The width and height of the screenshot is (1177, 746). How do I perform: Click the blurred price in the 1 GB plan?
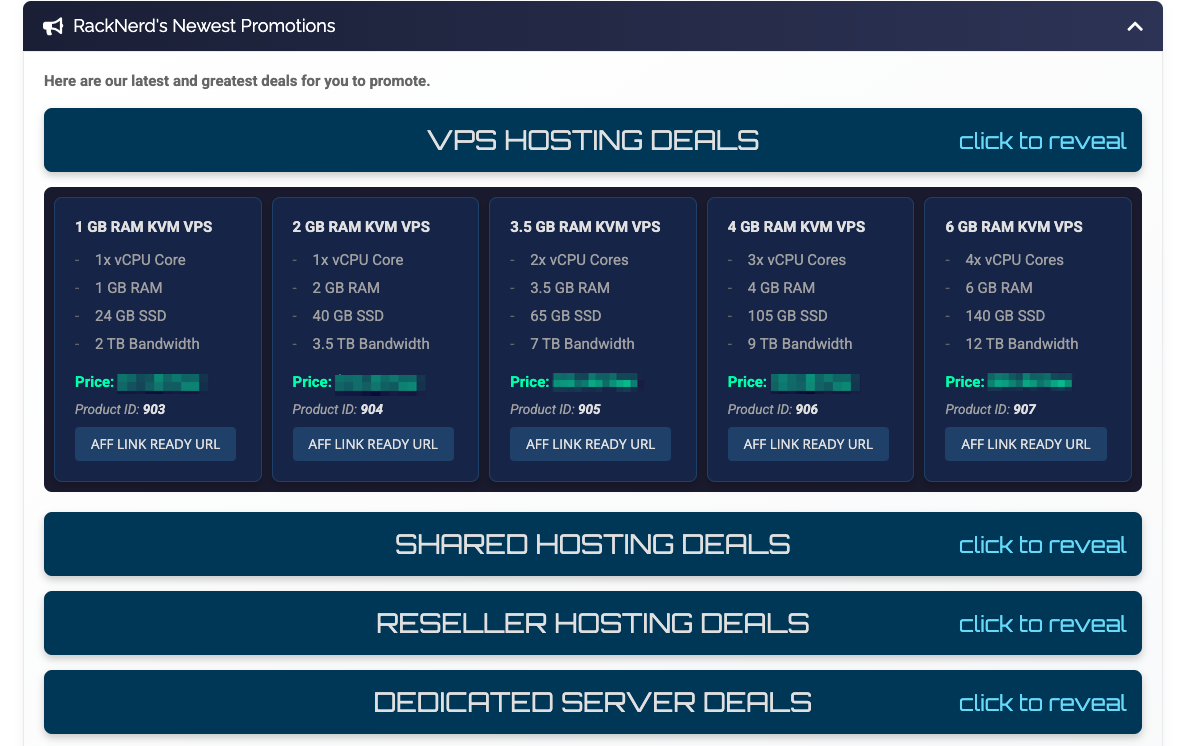162,382
